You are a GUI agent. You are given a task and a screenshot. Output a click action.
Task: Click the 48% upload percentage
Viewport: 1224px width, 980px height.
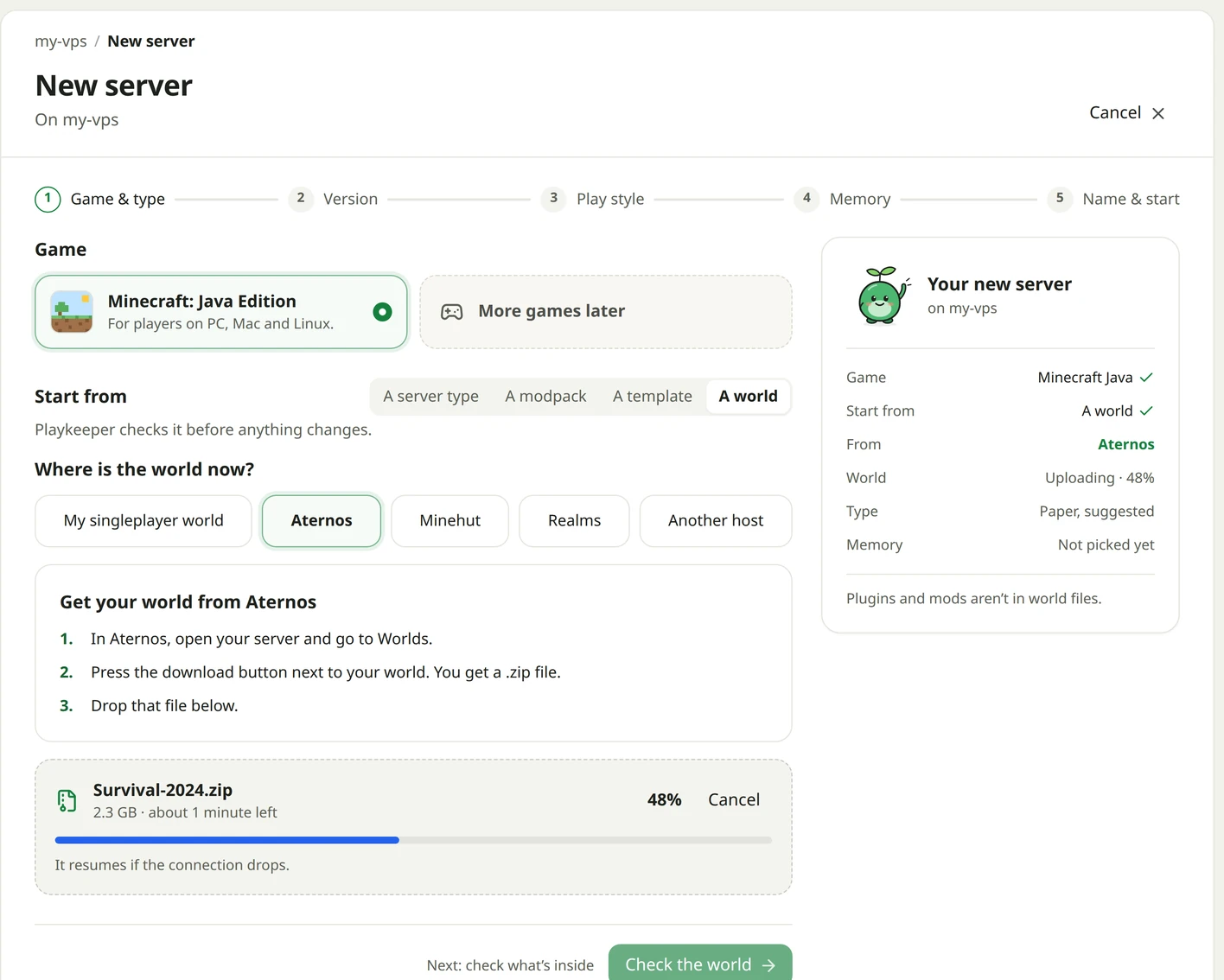664,800
